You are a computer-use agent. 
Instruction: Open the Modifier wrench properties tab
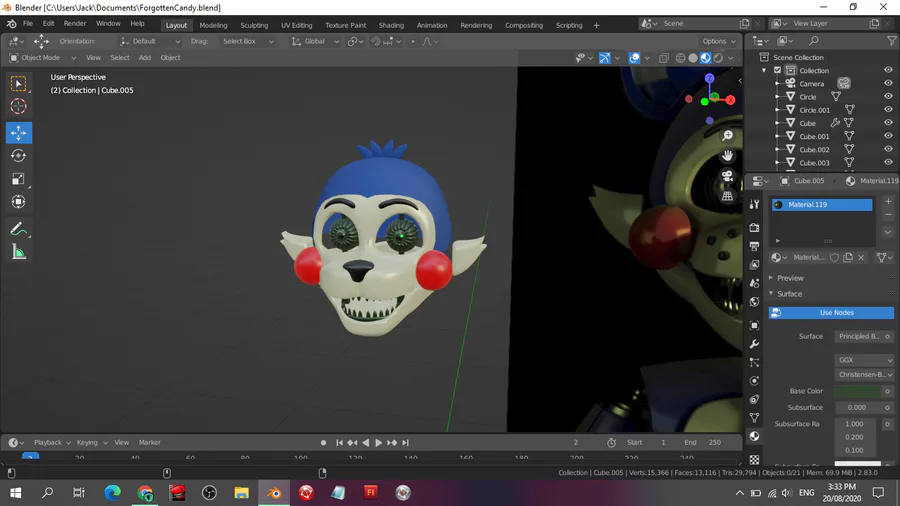click(754, 344)
